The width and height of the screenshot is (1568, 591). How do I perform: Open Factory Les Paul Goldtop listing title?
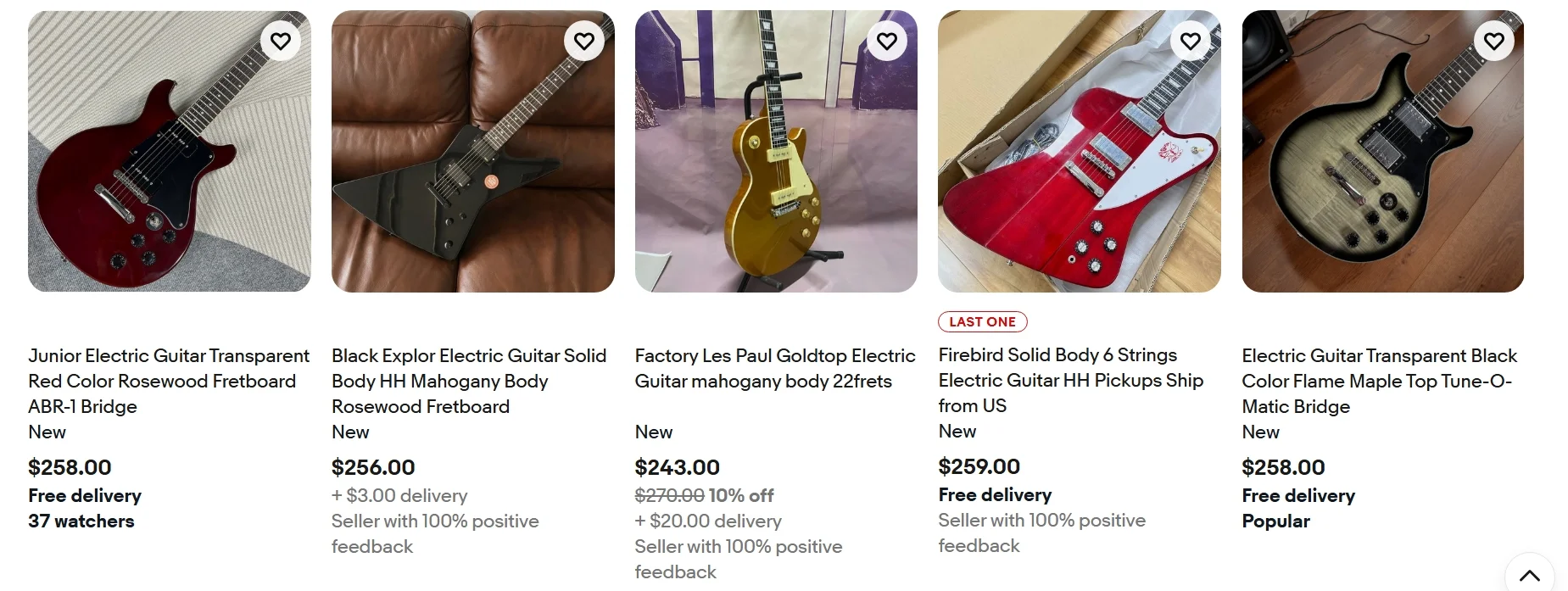[775, 368]
